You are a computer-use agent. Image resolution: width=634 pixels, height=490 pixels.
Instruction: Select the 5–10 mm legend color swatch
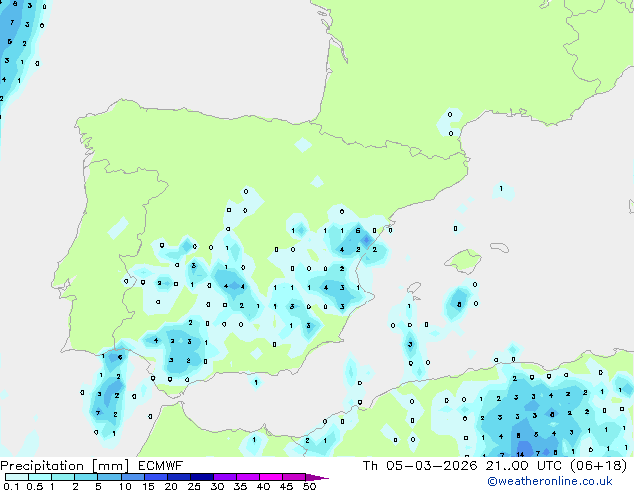click(109, 477)
